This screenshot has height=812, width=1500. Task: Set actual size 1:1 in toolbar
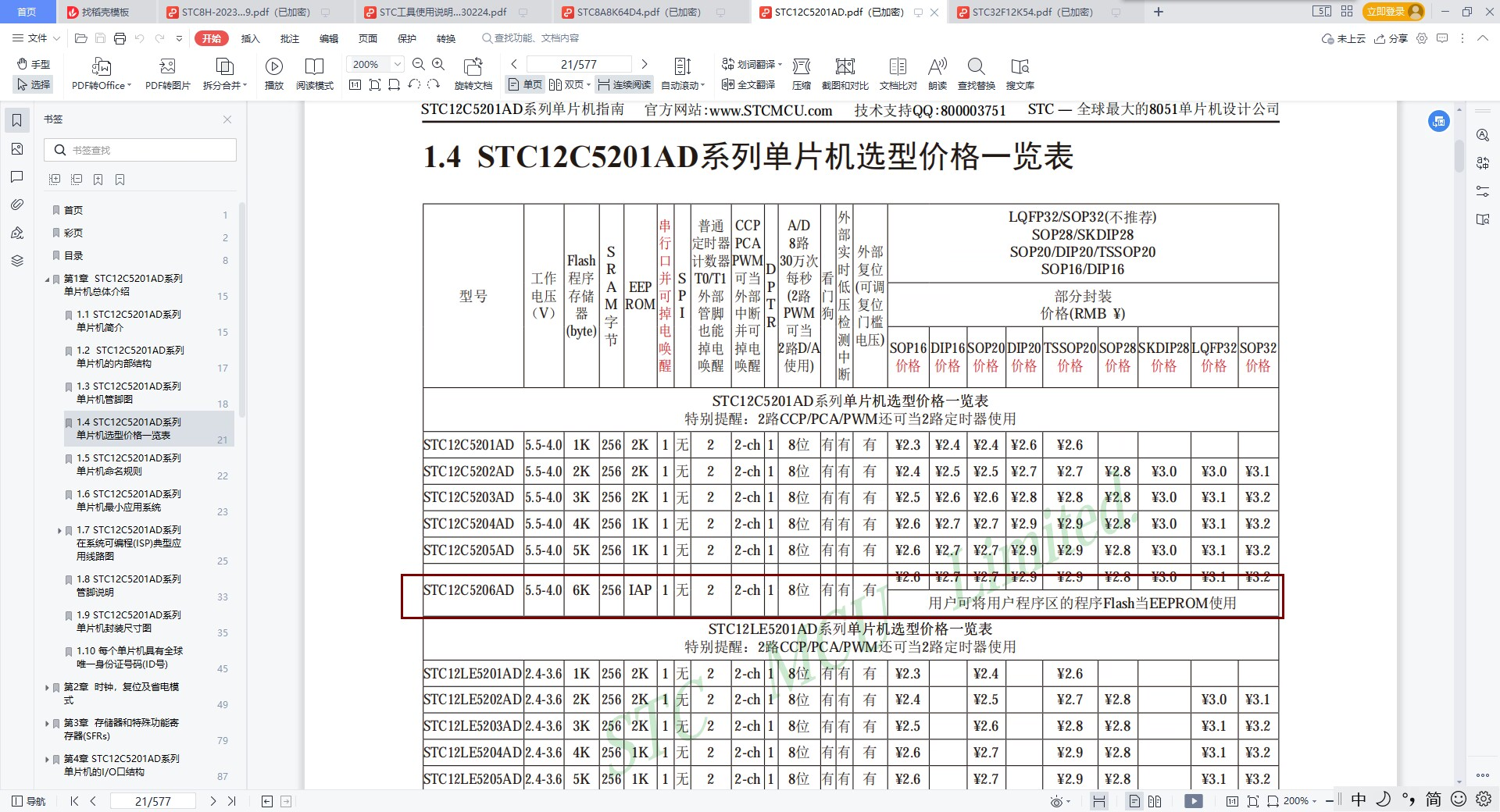point(355,84)
